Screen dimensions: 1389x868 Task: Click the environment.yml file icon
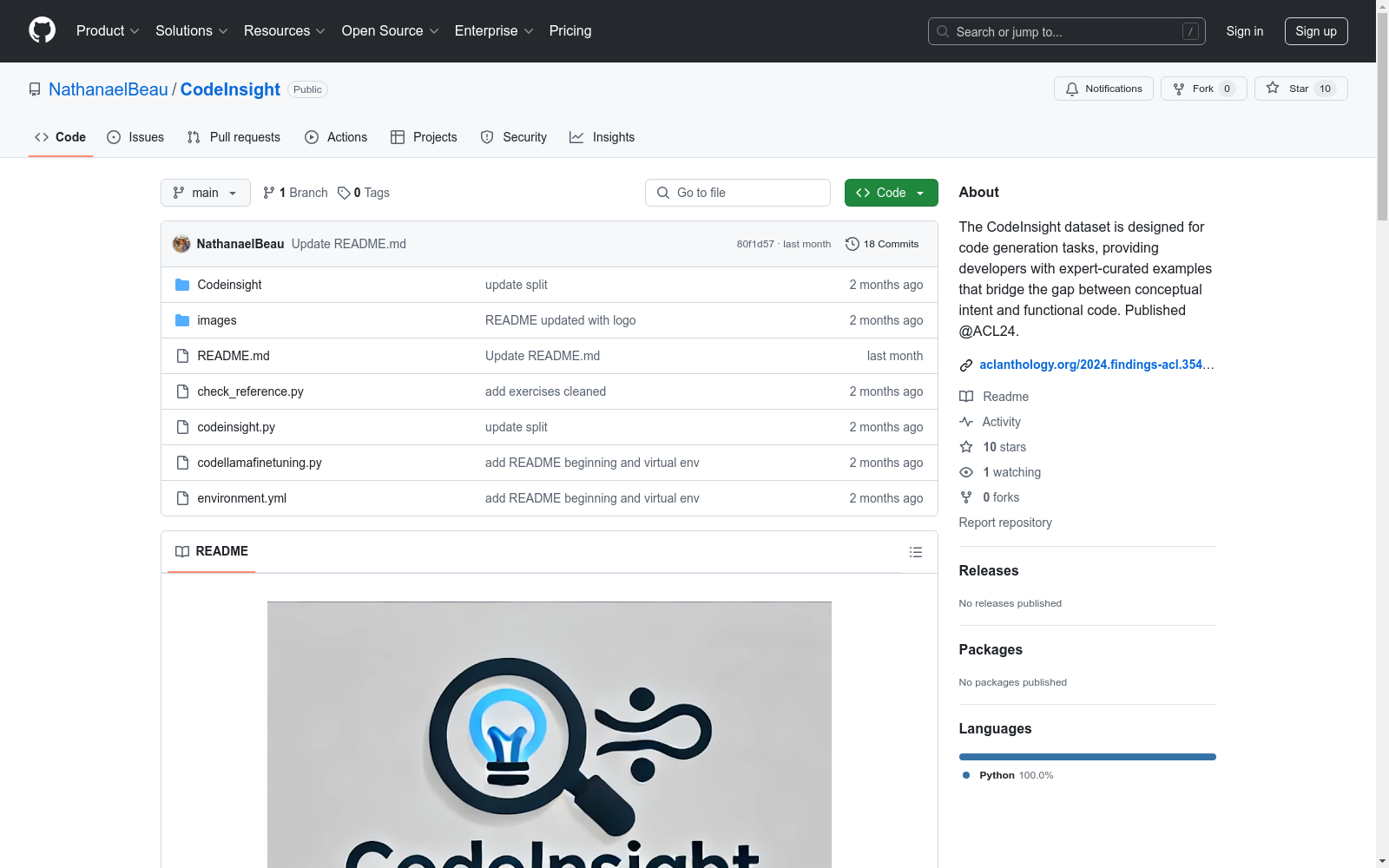tap(182, 498)
